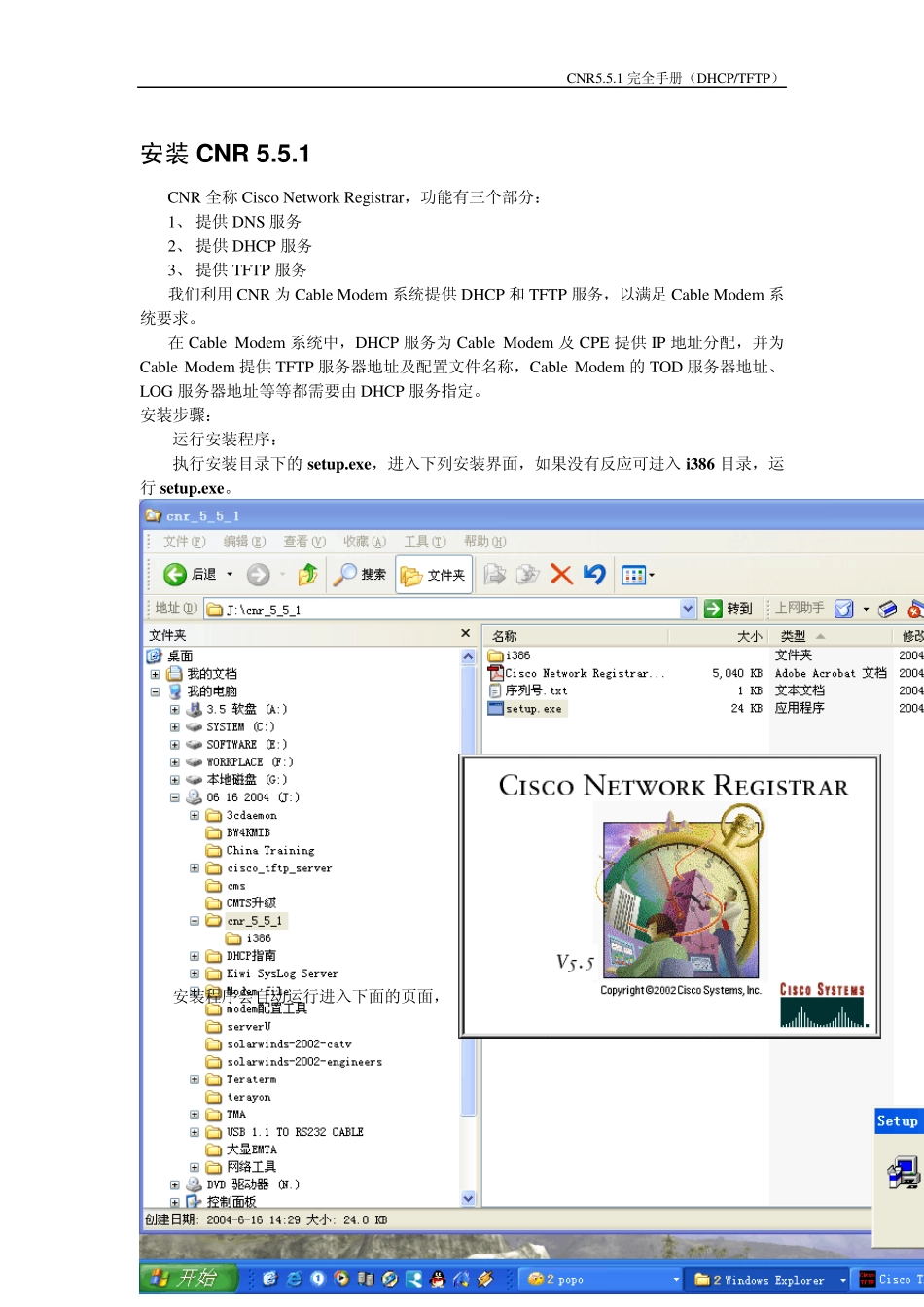Open the Views button dropdown arrow

[x=652, y=575]
